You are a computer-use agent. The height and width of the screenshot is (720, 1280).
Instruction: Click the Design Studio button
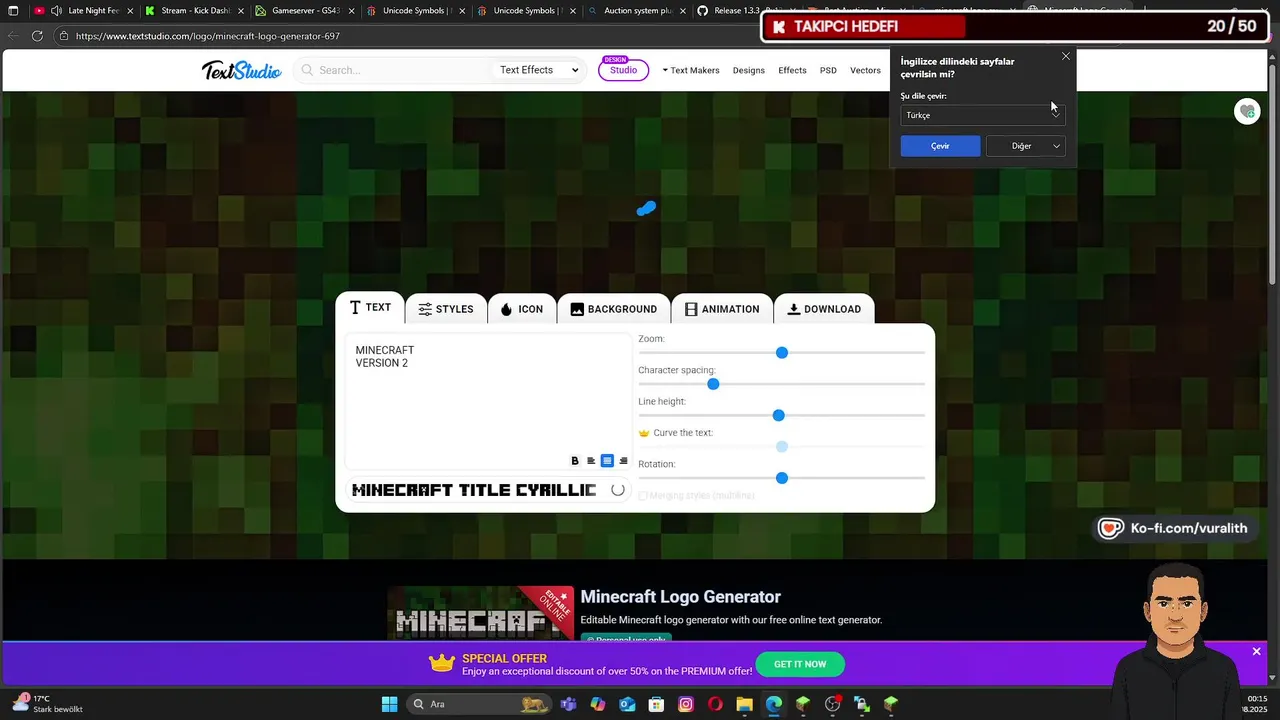623,69
